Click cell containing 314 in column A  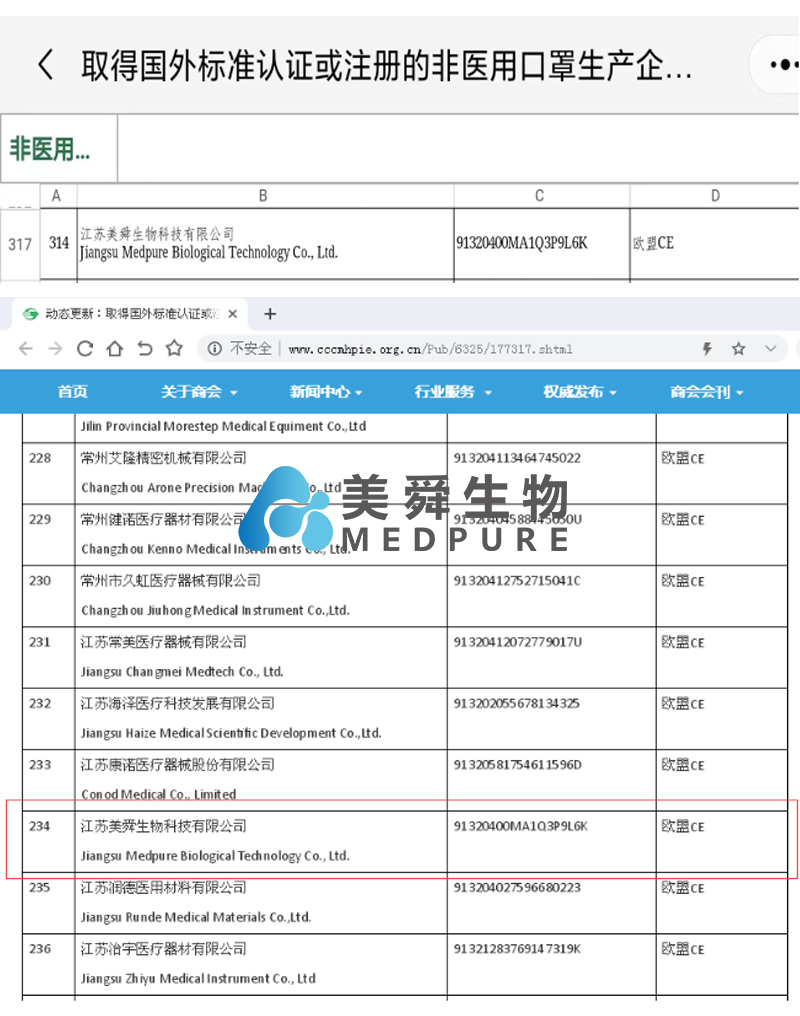coord(58,244)
